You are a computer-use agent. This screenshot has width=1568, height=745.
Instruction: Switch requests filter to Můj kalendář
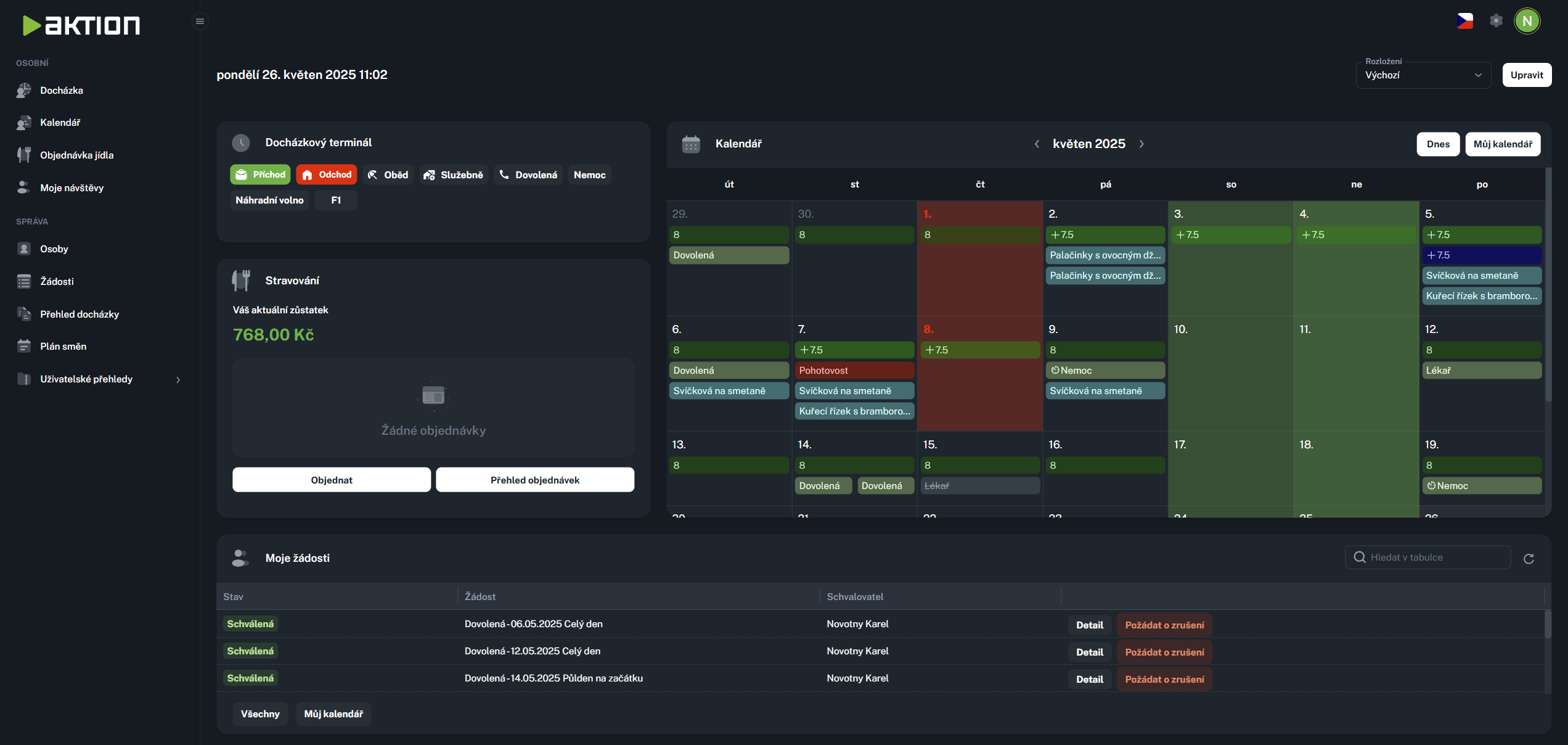click(333, 714)
